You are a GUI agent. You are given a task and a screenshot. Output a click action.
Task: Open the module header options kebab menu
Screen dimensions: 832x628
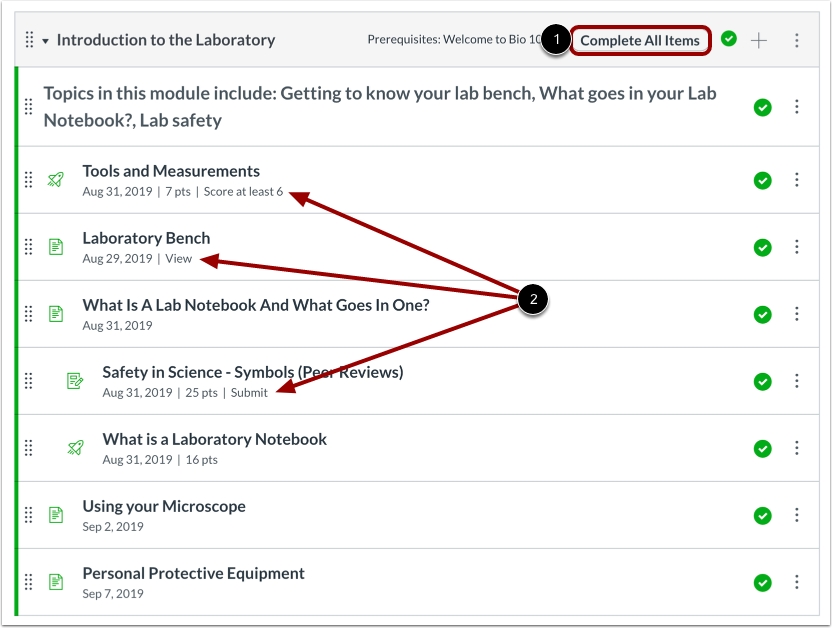pyautogui.click(x=797, y=40)
